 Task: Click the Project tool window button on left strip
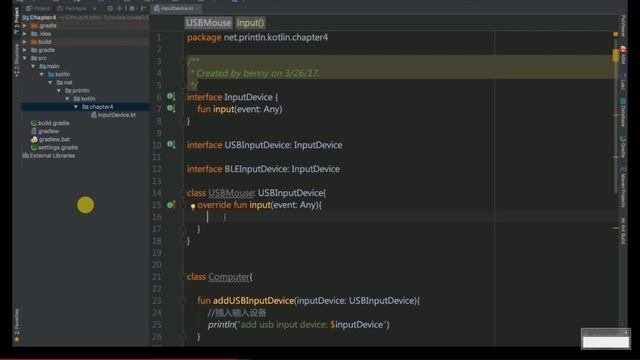(17, 20)
